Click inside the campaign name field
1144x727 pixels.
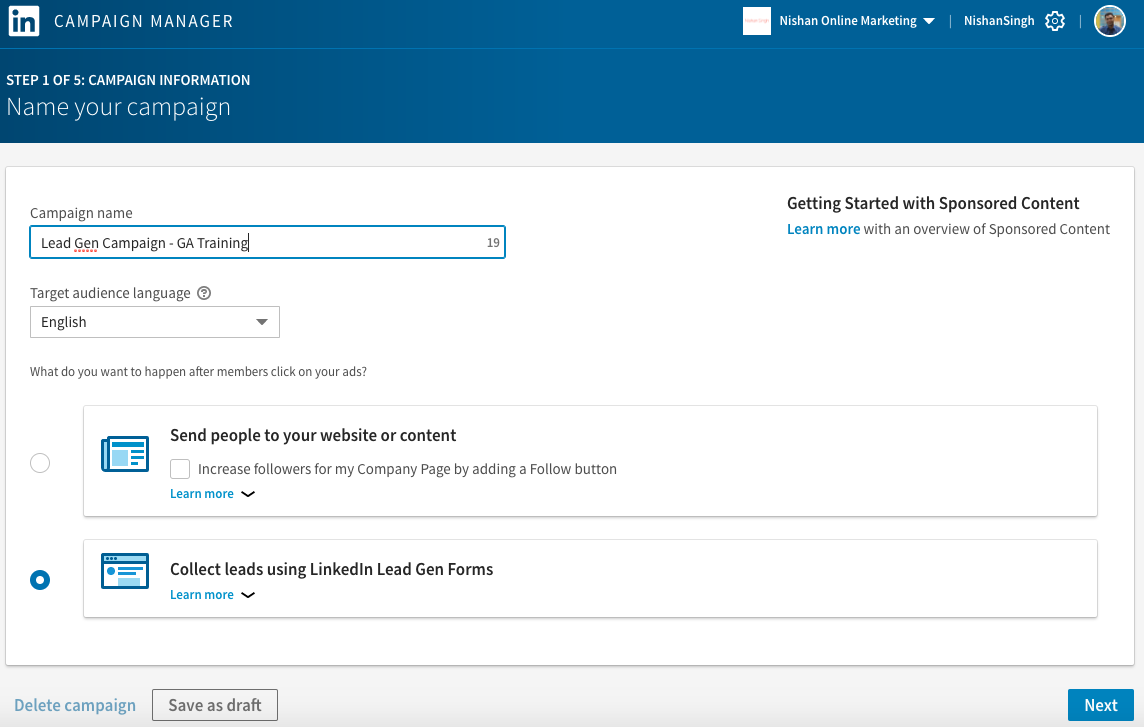pos(267,242)
